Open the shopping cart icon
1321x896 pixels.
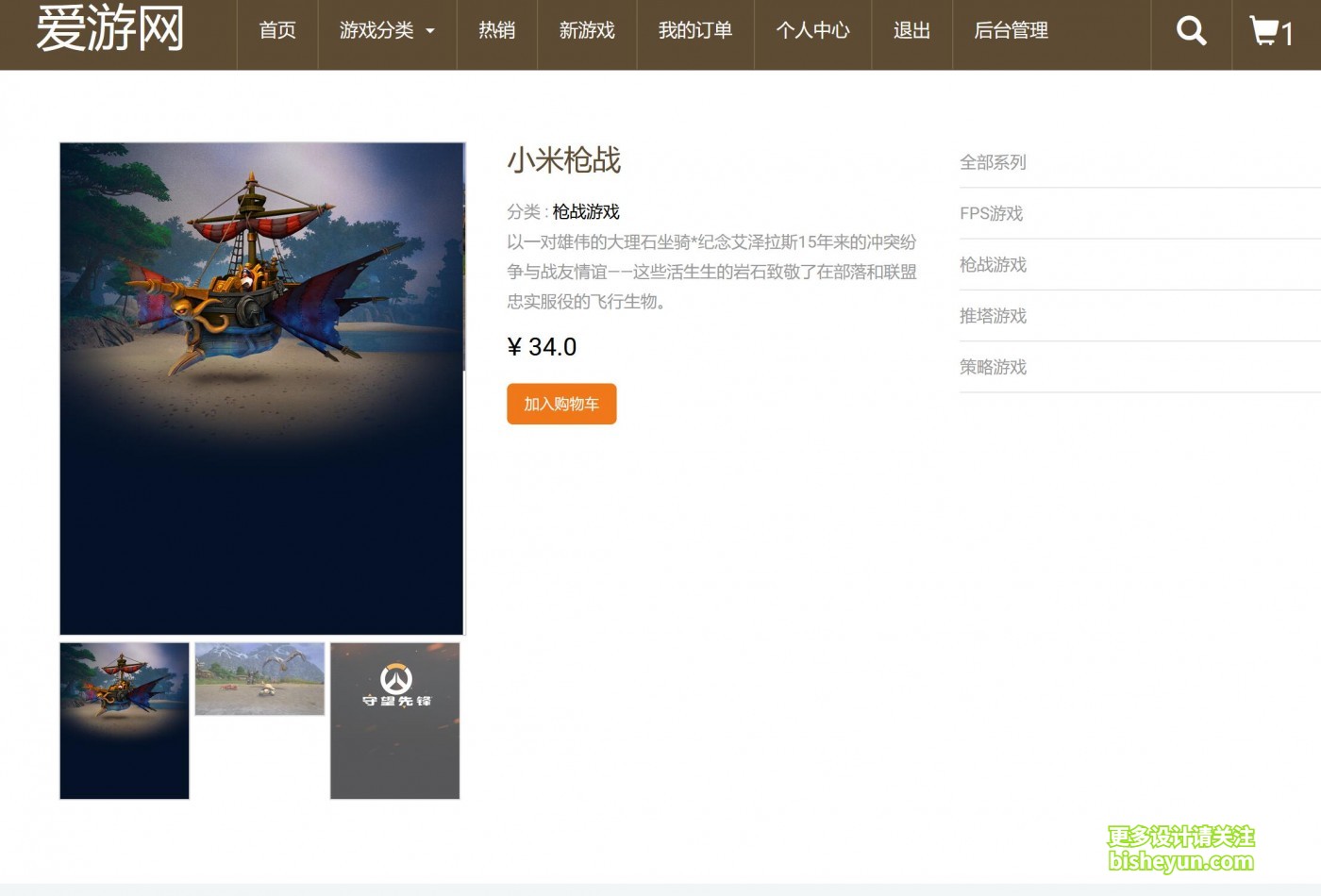pyautogui.click(x=1271, y=31)
